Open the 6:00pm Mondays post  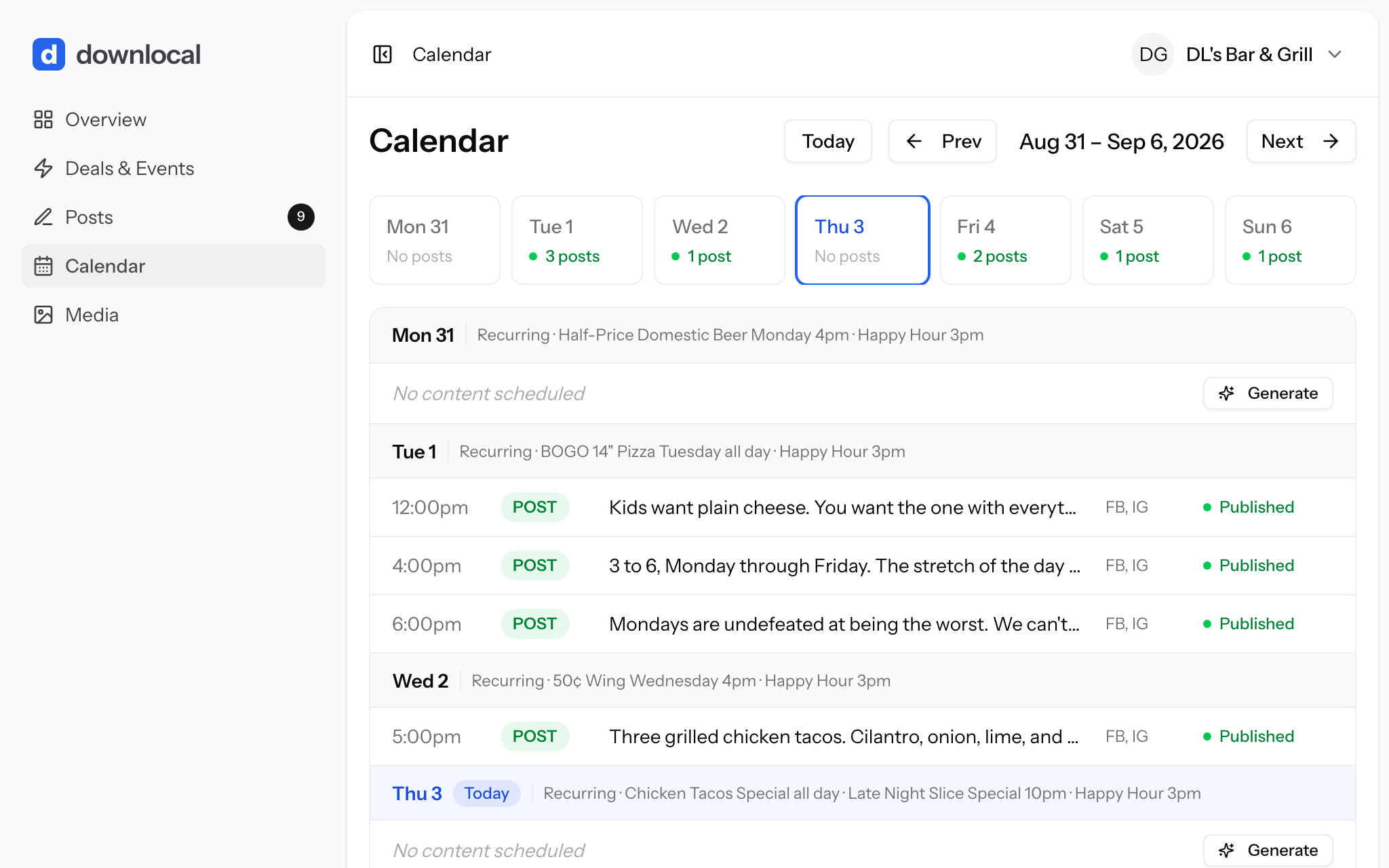click(863, 624)
